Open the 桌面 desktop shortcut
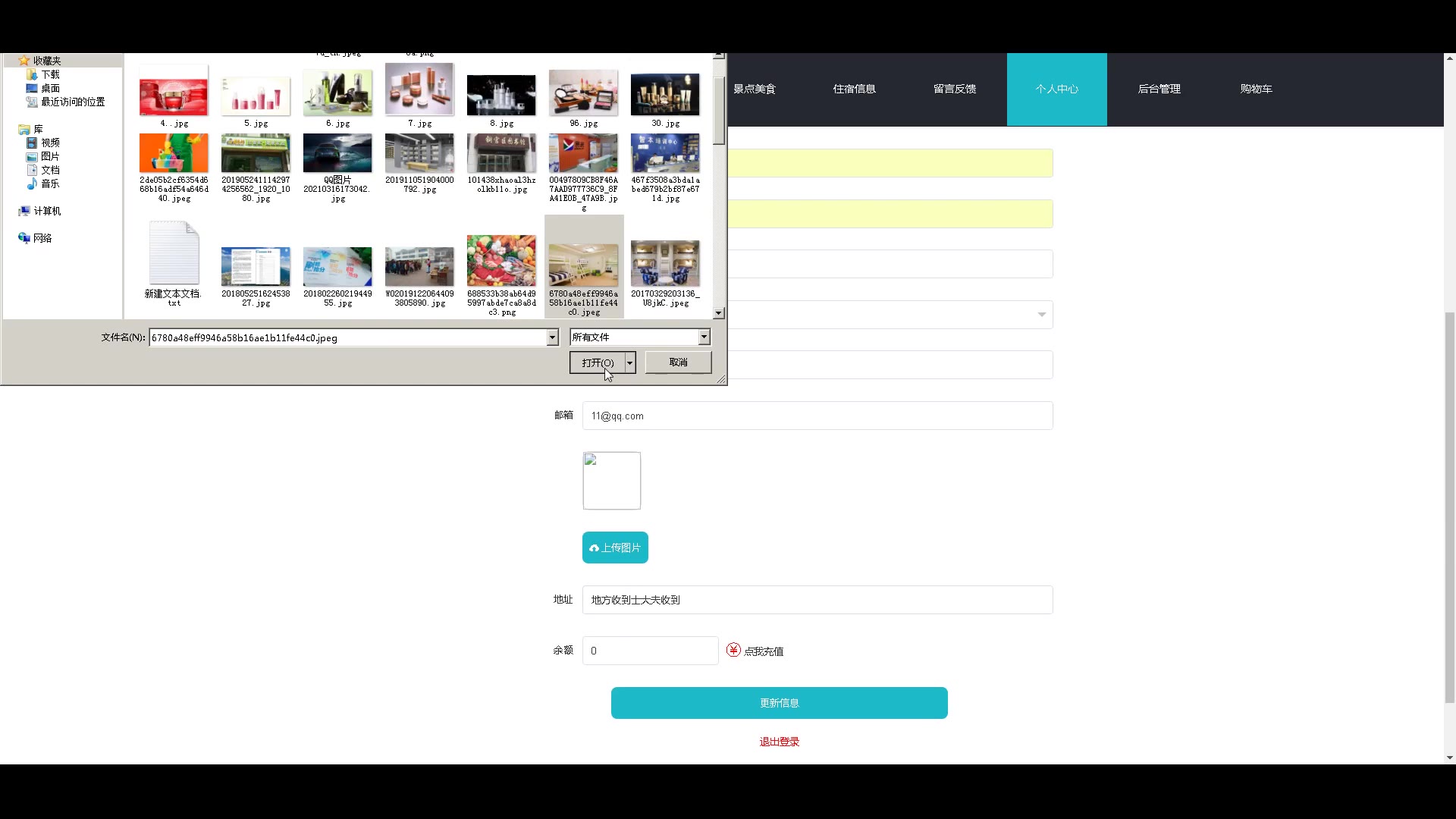Viewport: 1456px width, 819px height. coord(32,88)
